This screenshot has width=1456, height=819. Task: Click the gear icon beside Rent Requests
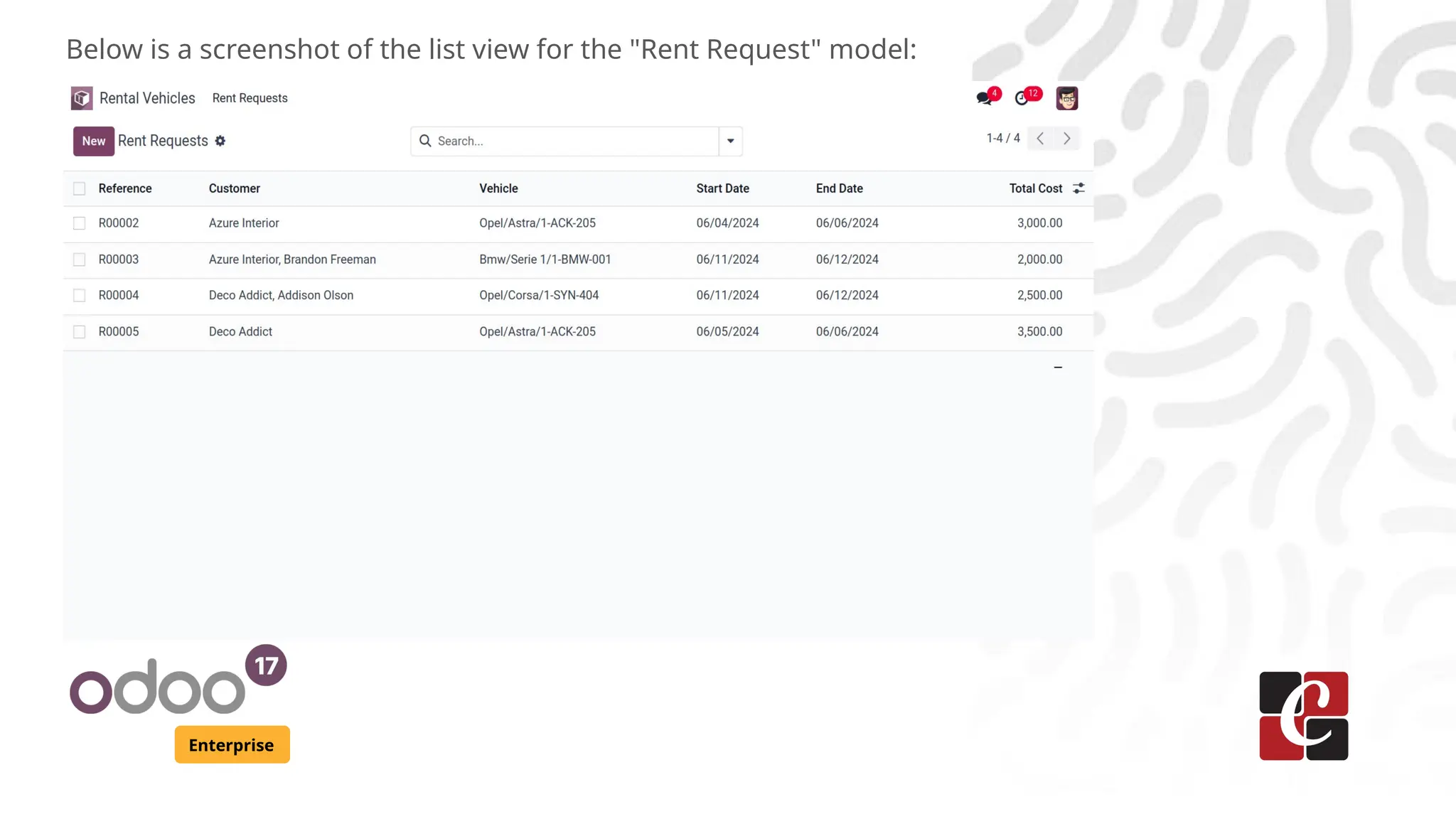click(x=220, y=141)
